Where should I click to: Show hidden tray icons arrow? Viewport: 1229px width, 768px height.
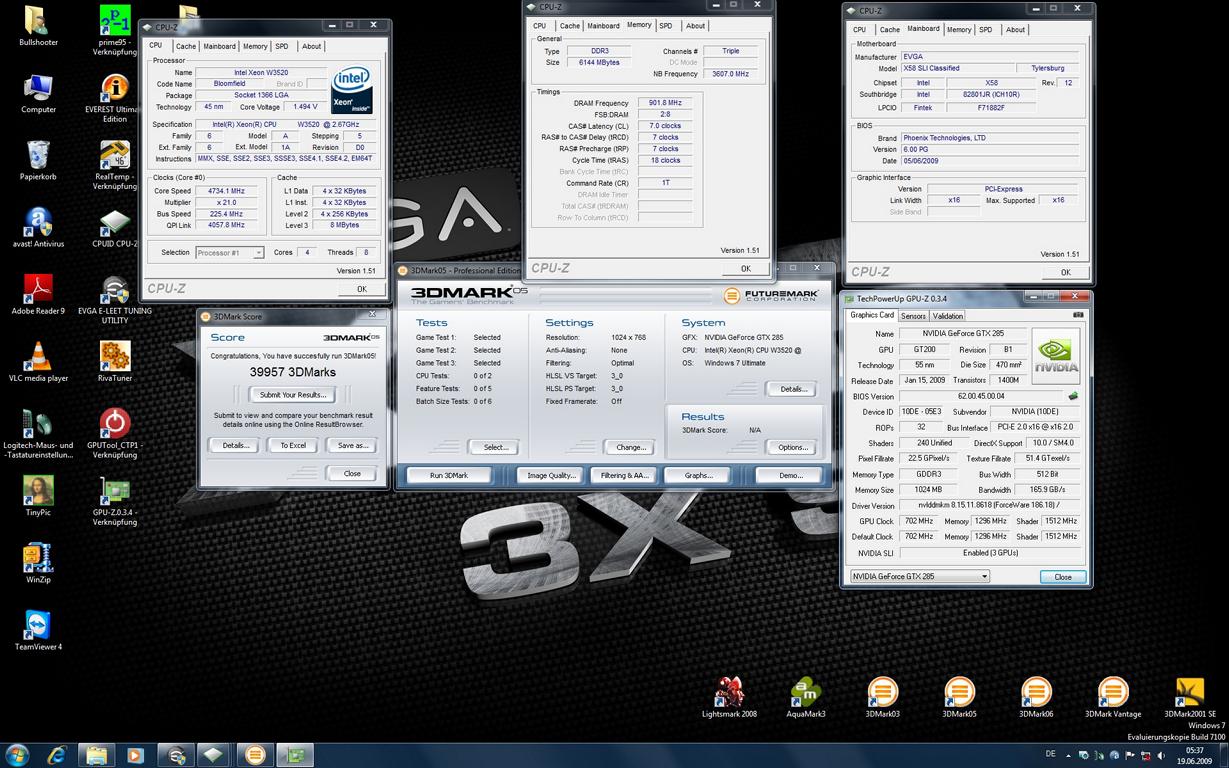click(1067, 756)
